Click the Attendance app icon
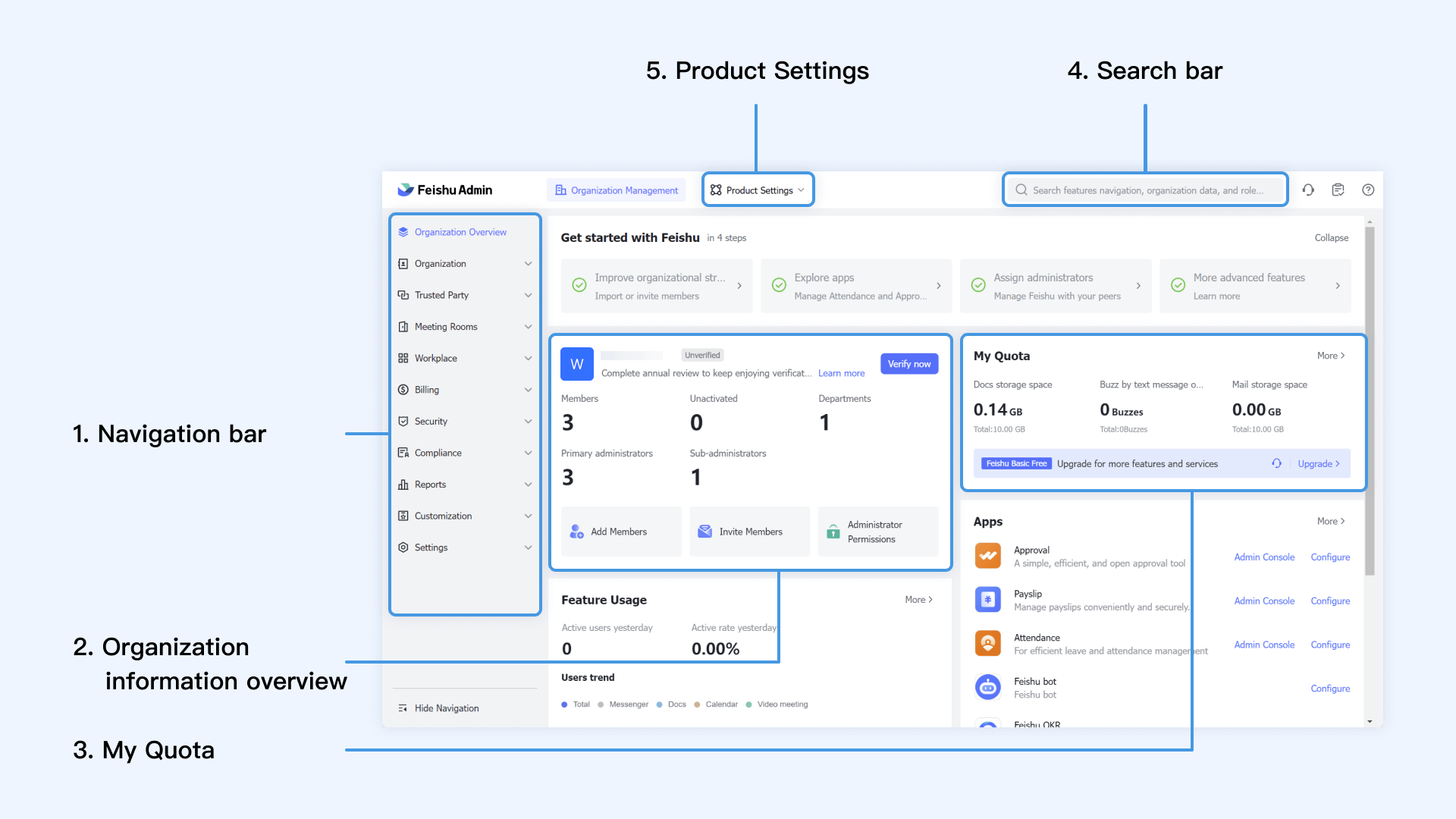Screen dimensions: 1456x819 987,644
